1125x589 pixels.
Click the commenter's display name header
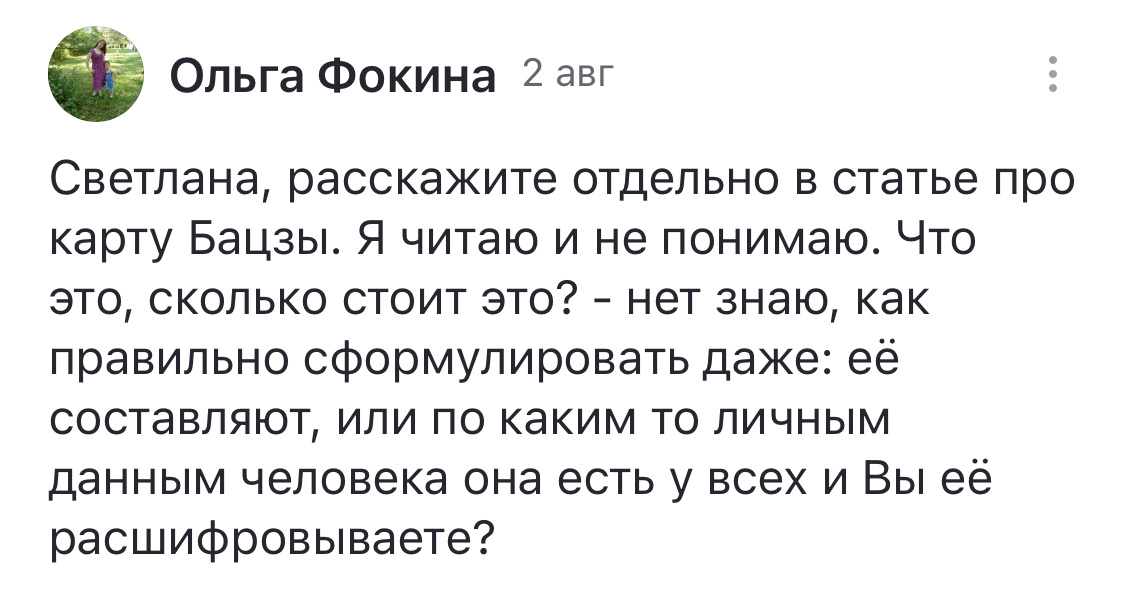pyautogui.click(x=335, y=72)
